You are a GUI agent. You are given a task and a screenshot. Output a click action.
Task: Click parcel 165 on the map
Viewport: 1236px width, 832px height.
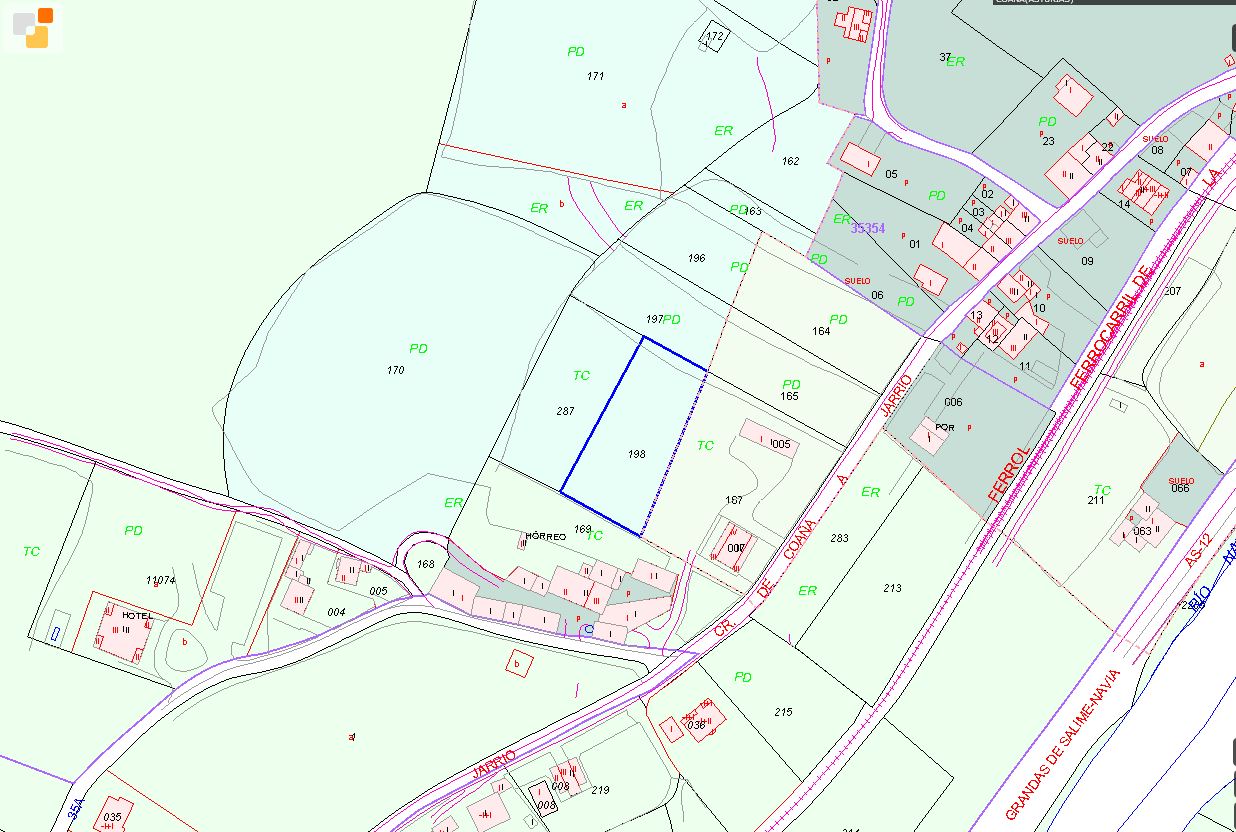[789, 396]
